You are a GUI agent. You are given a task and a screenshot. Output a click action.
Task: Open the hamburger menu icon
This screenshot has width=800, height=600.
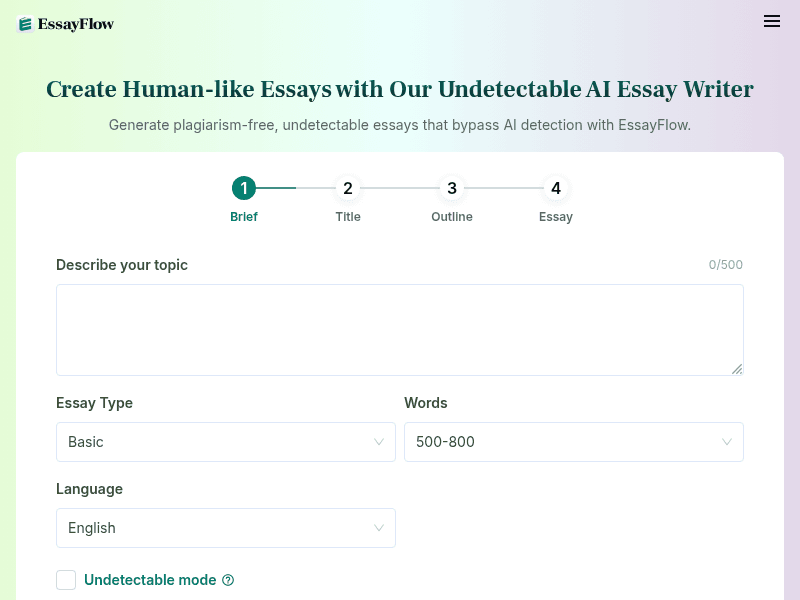coord(771,21)
